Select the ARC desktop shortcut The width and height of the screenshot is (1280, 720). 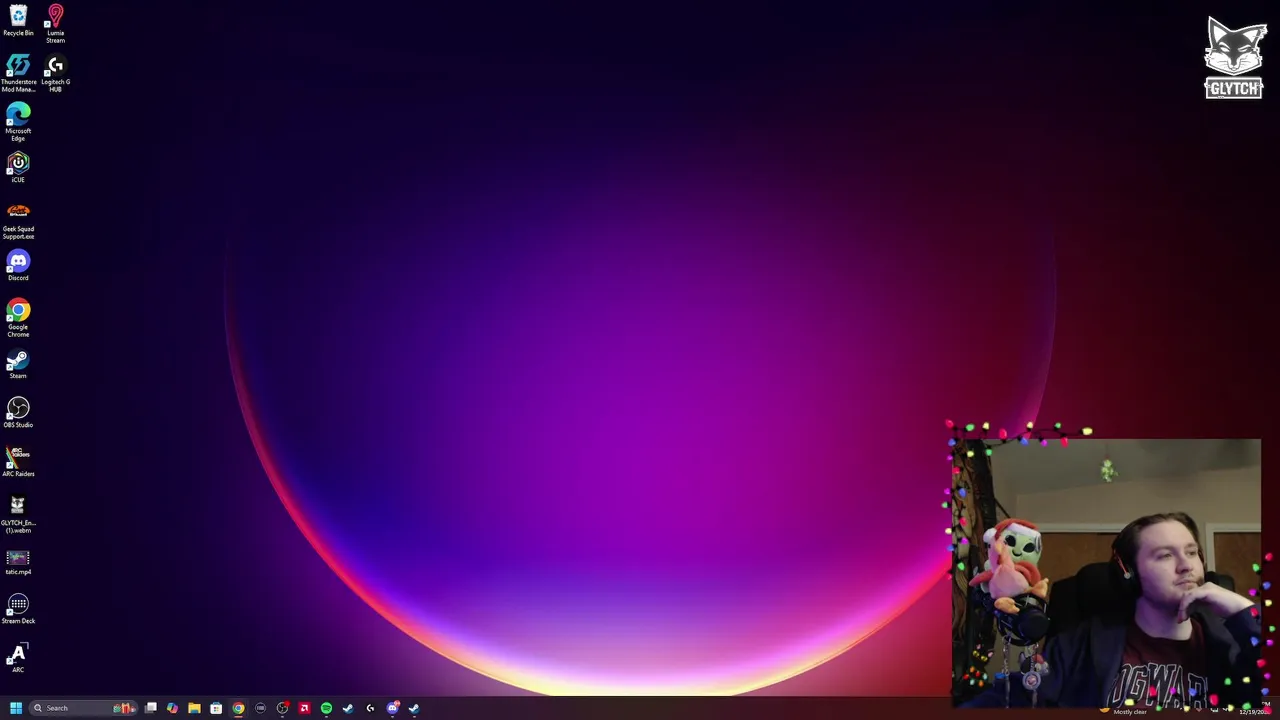(x=18, y=657)
